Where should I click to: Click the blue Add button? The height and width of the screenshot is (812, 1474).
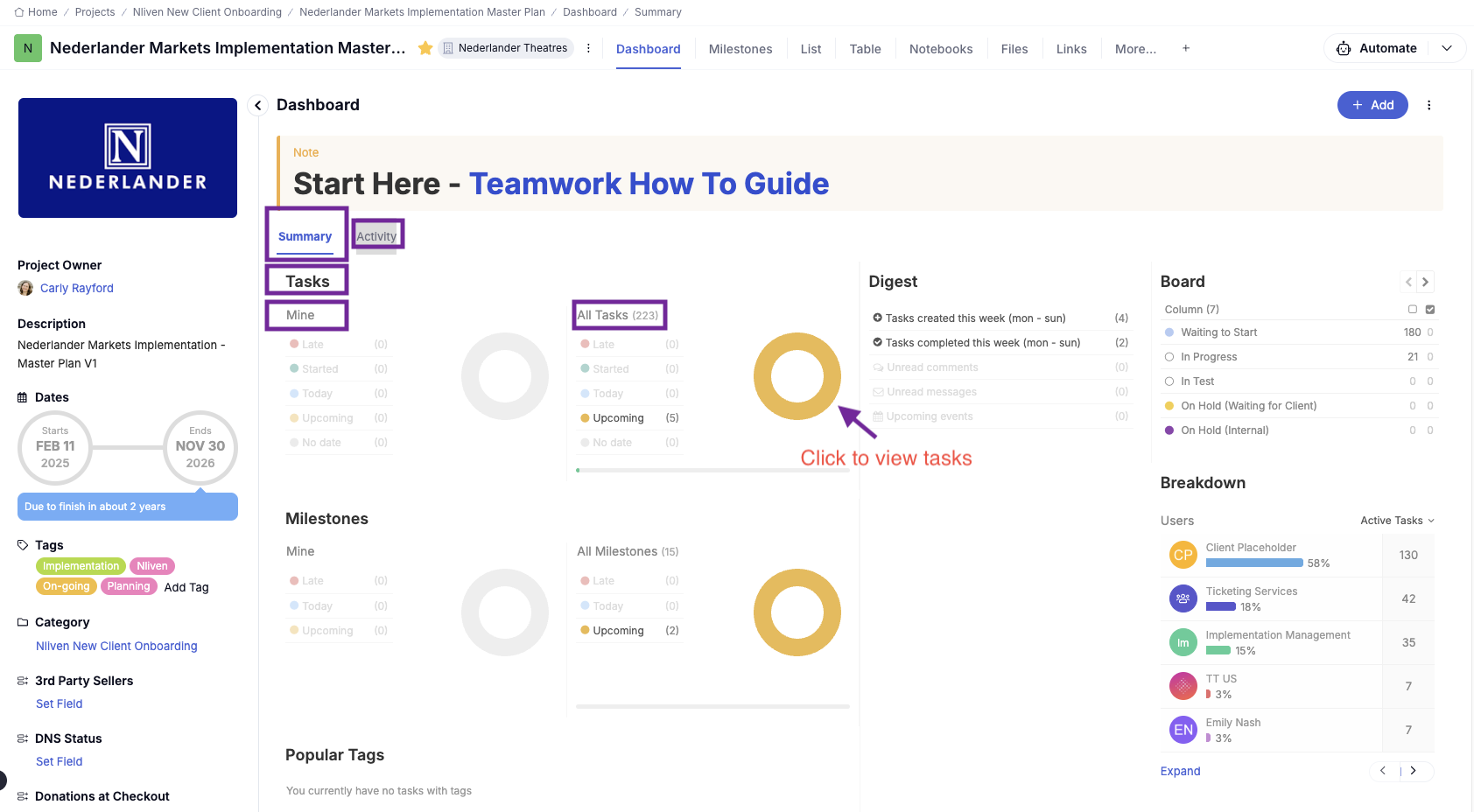[x=1372, y=105]
